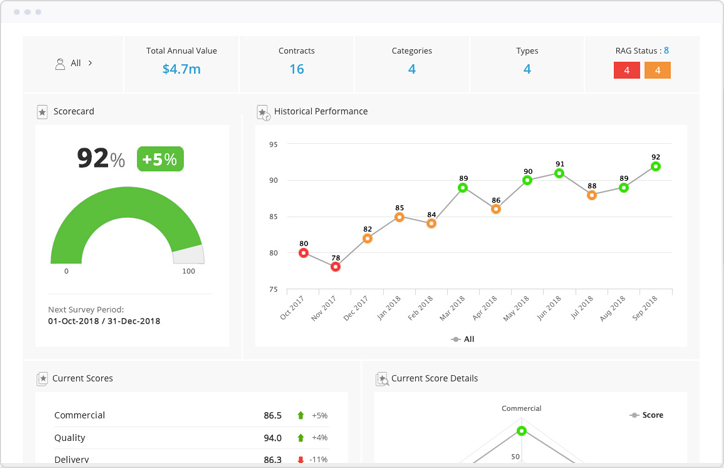The height and width of the screenshot is (468, 724).
Task: Click the Sep 2018 data point marked 92
Action: coord(656,167)
